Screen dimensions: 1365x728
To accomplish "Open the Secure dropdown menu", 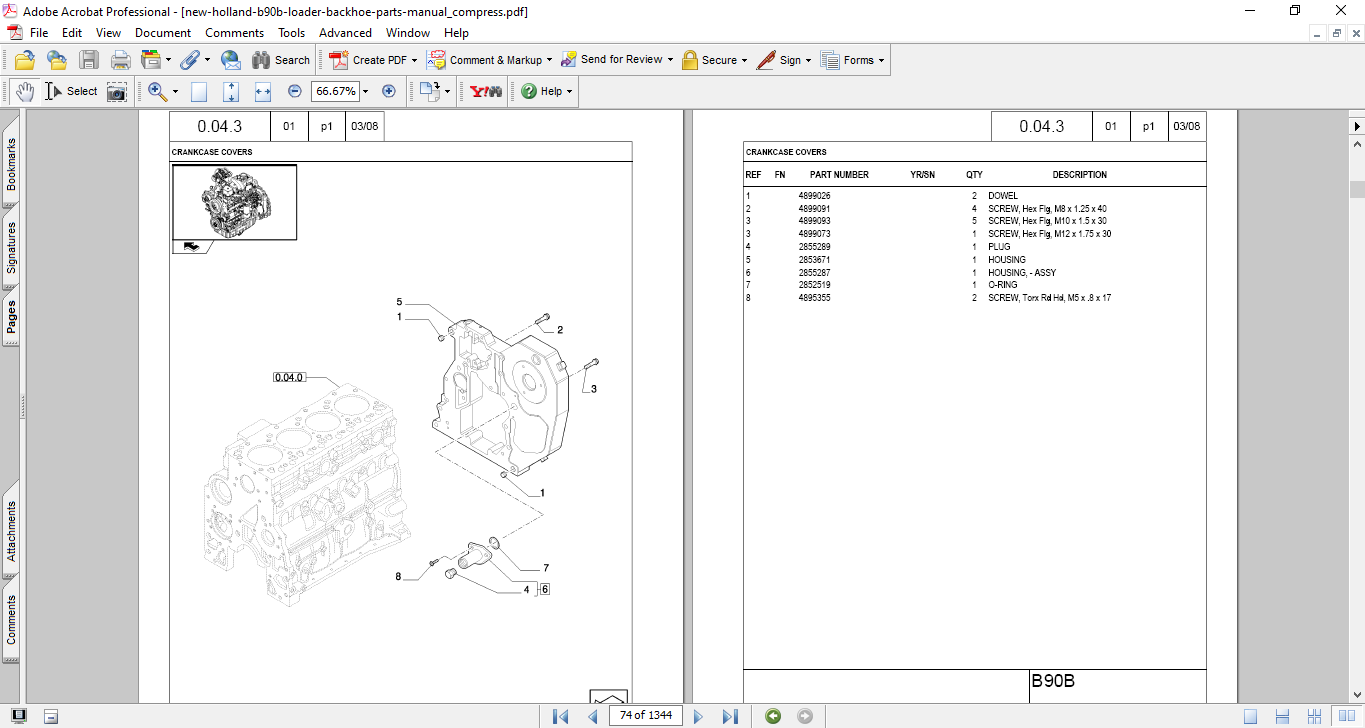I will pyautogui.click(x=745, y=60).
